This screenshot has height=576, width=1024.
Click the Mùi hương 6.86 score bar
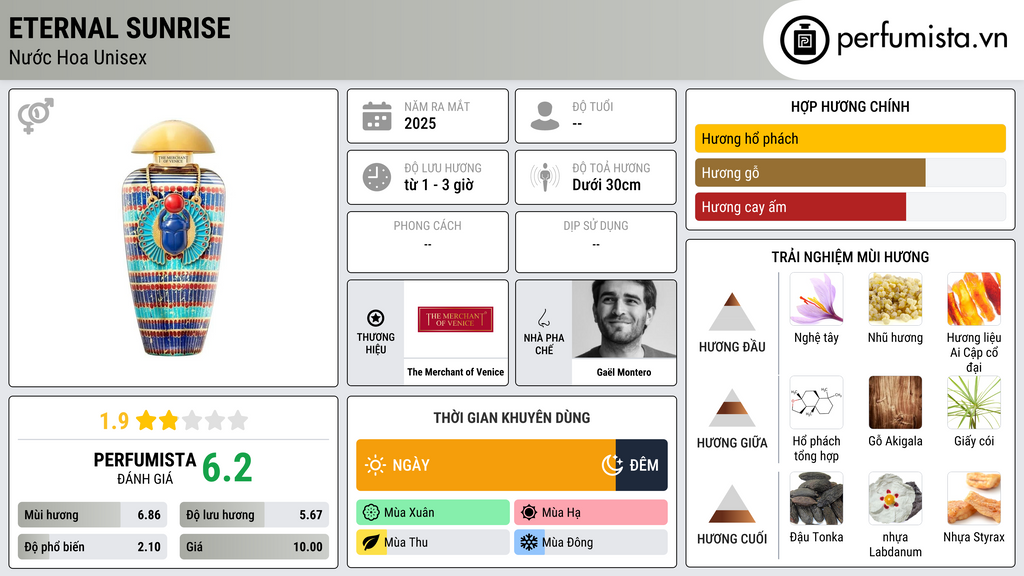coord(92,515)
